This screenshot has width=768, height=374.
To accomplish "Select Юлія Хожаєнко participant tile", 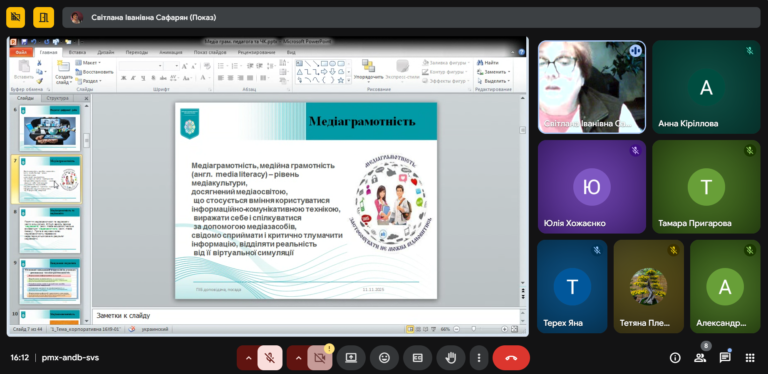I will click(x=592, y=187).
